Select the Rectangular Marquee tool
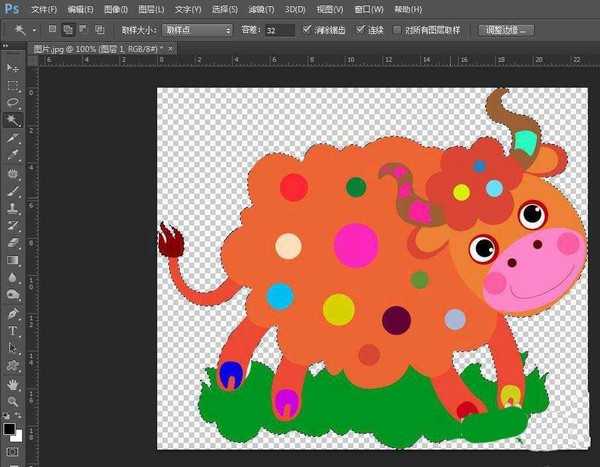The image size is (600, 467). (14, 85)
